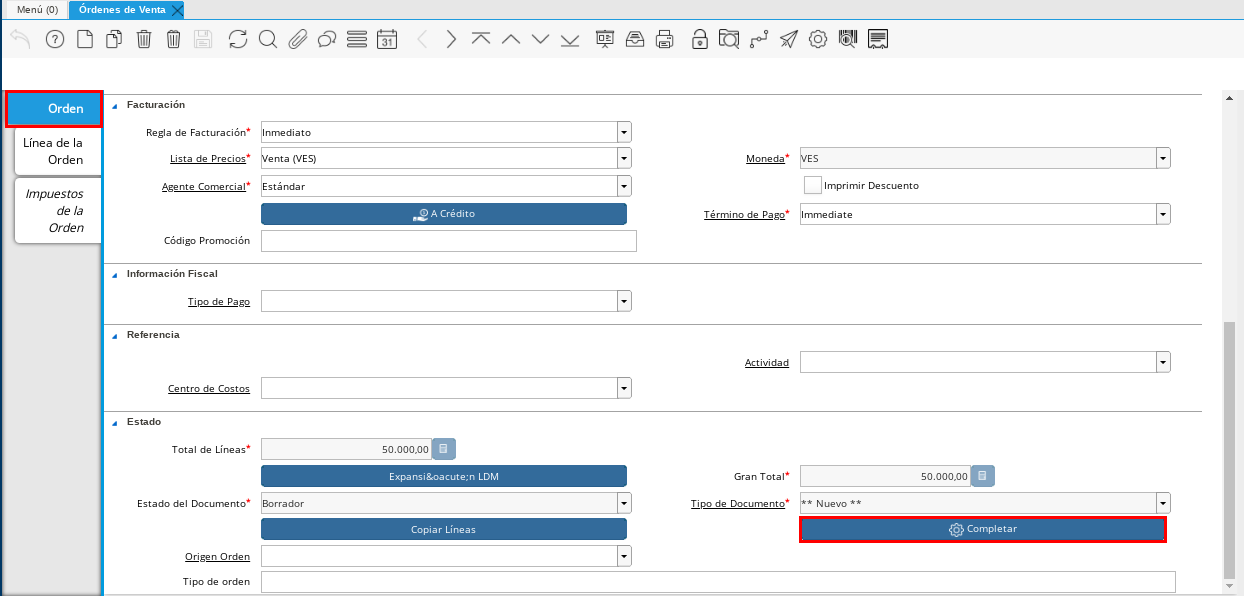Jump to last record icon
Image resolution: width=1244 pixels, height=596 pixels.
[570, 39]
